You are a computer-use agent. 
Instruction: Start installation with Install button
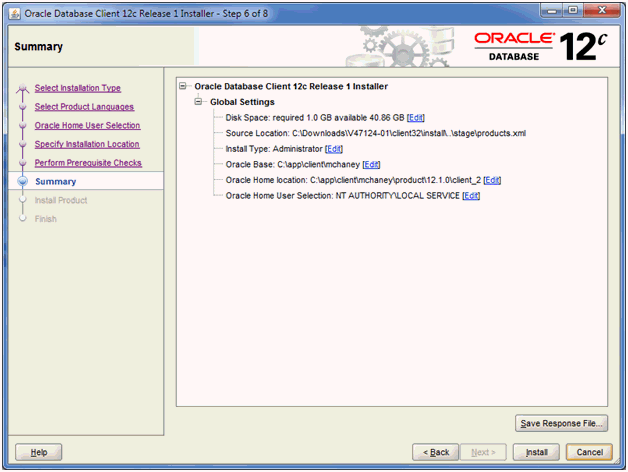(x=536, y=452)
